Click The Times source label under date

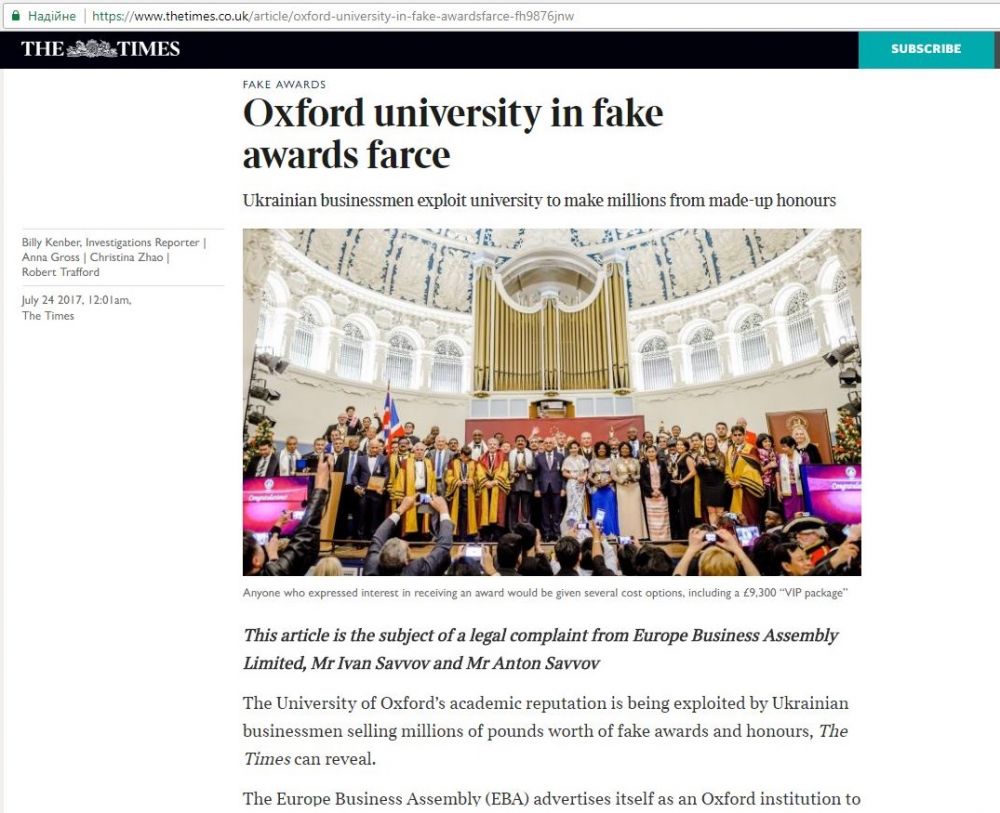tap(48, 316)
